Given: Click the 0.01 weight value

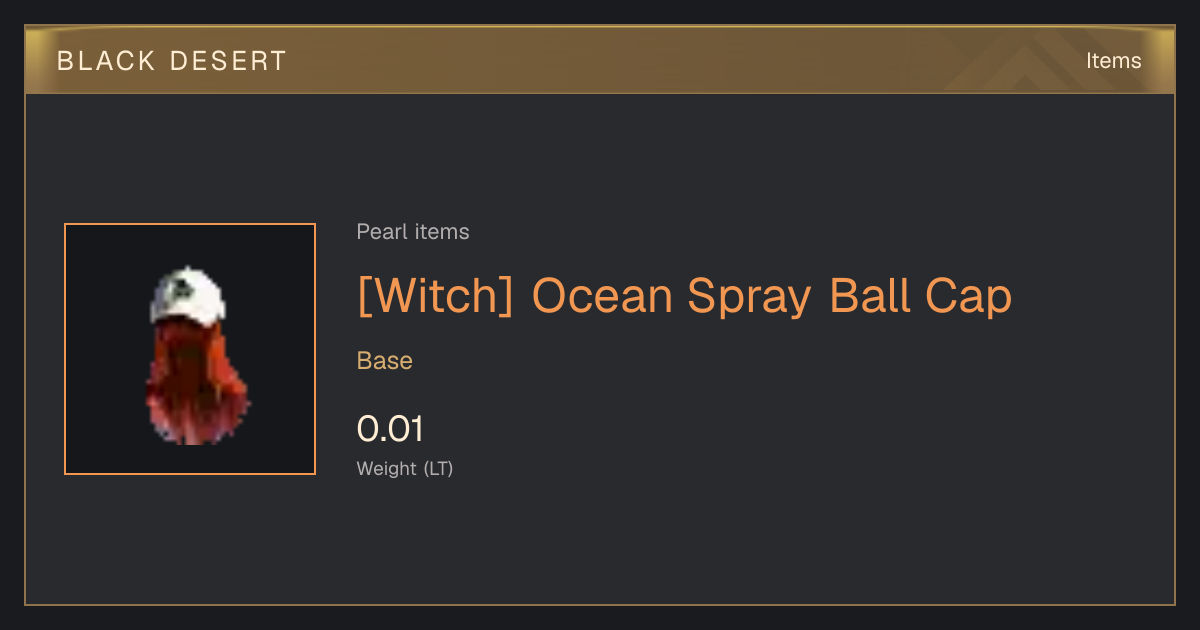Looking at the screenshot, I should coord(390,429).
